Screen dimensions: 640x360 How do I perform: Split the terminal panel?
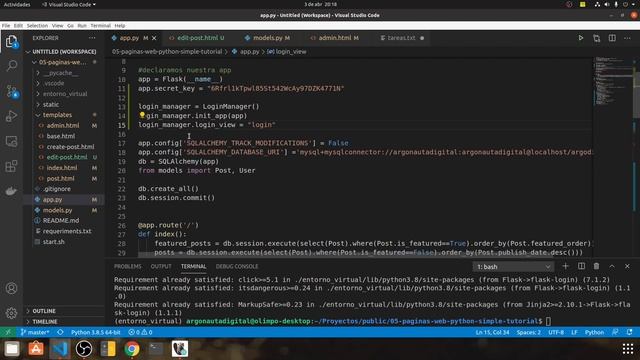coord(581,266)
